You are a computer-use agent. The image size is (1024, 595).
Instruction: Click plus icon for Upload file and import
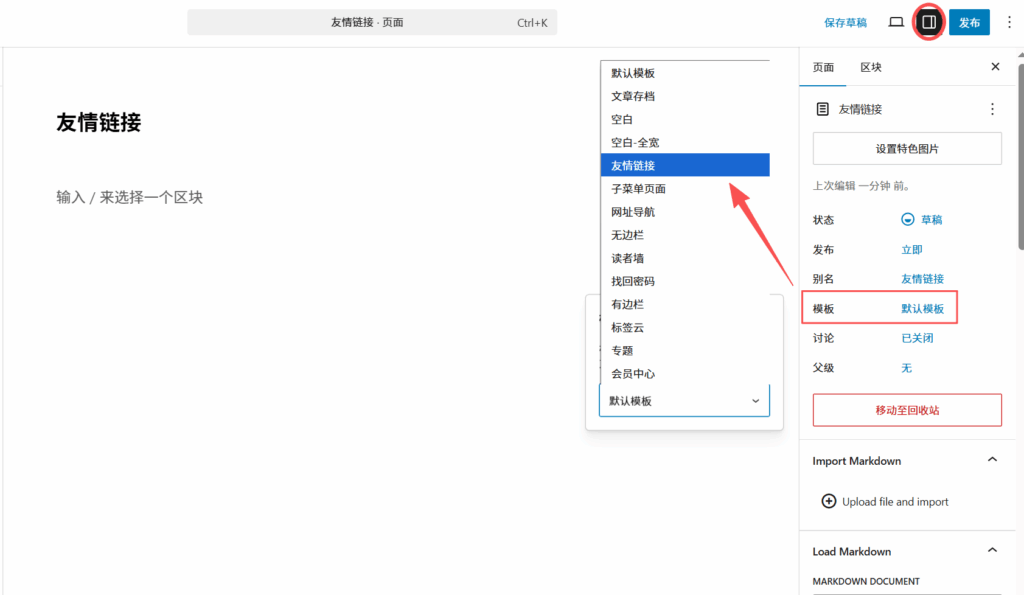point(828,502)
